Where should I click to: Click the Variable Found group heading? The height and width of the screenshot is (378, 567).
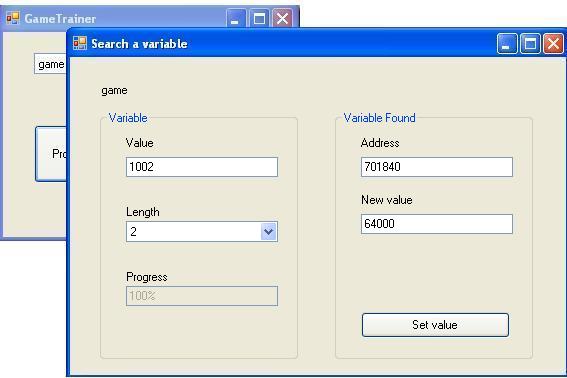click(379, 118)
